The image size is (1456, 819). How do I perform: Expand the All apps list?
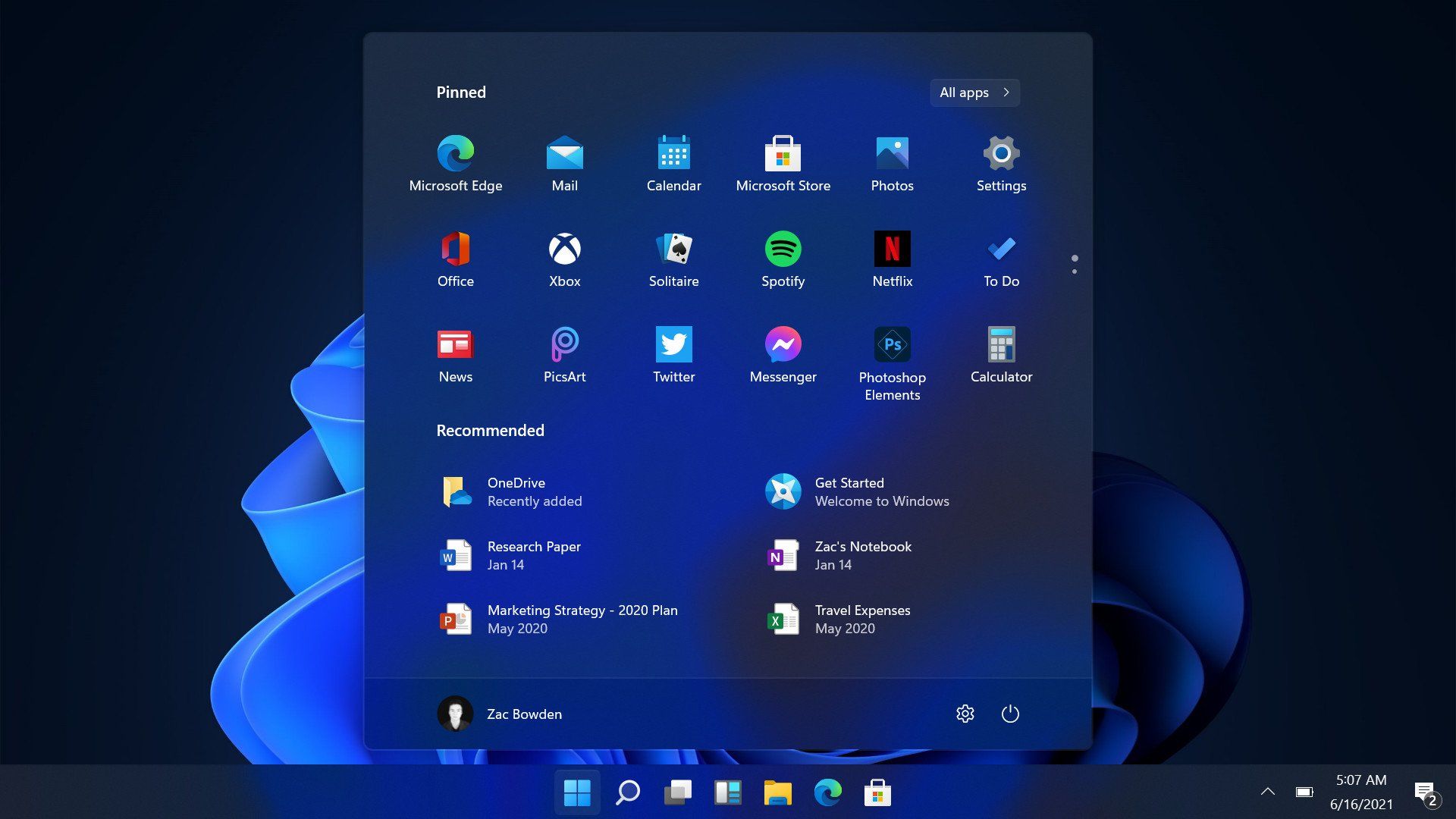974,92
